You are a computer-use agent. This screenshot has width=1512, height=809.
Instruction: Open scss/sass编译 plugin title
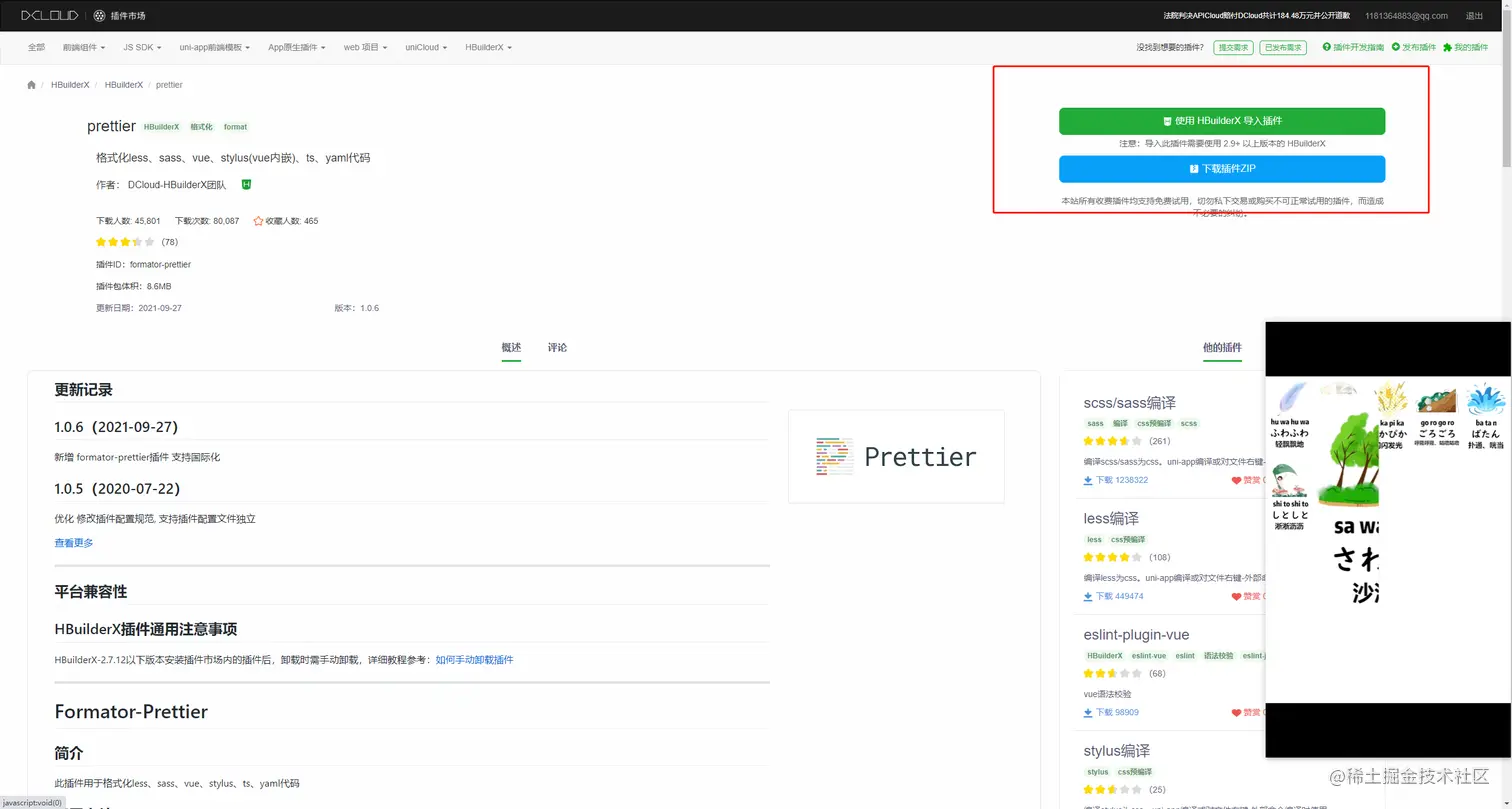[1129, 403]
